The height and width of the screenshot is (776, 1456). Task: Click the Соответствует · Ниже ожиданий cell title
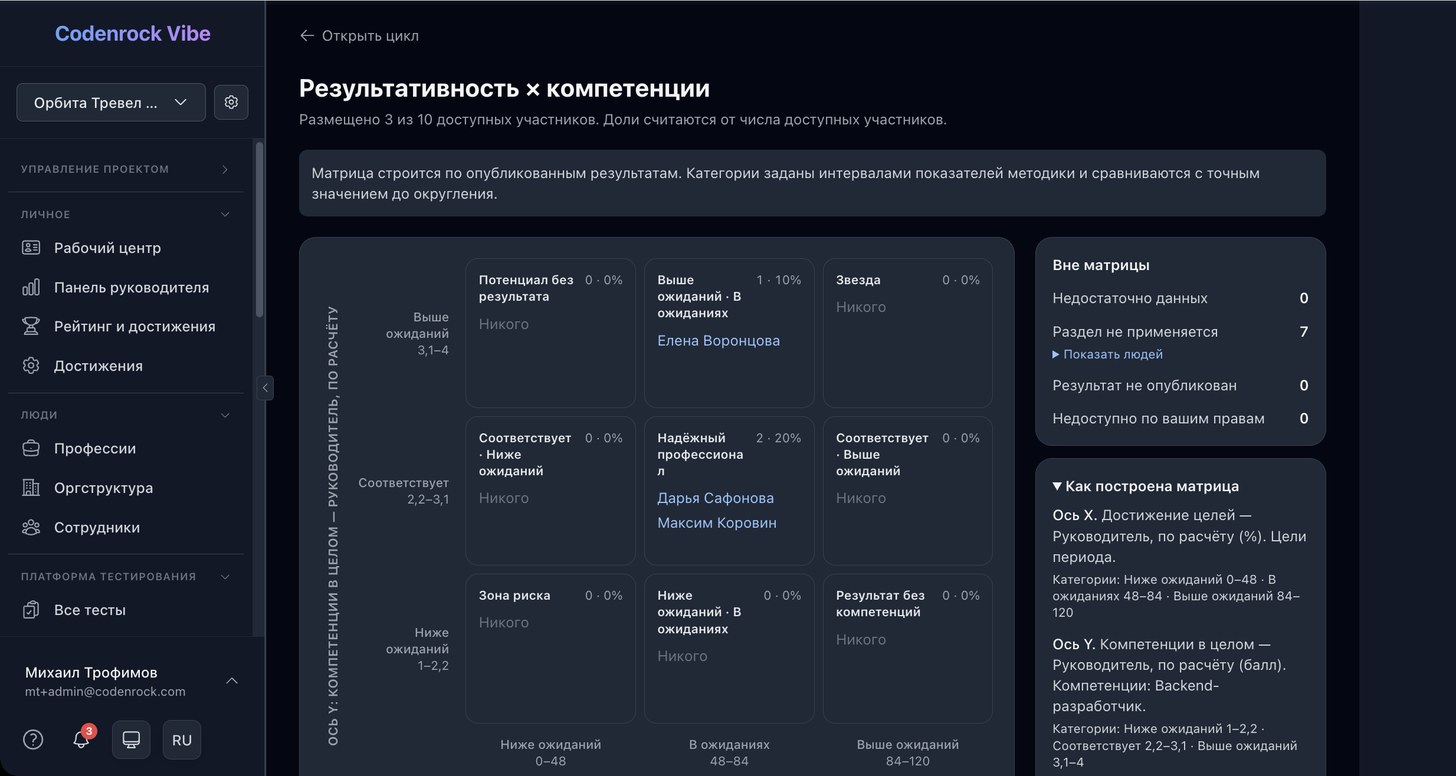tap(525, 454)
